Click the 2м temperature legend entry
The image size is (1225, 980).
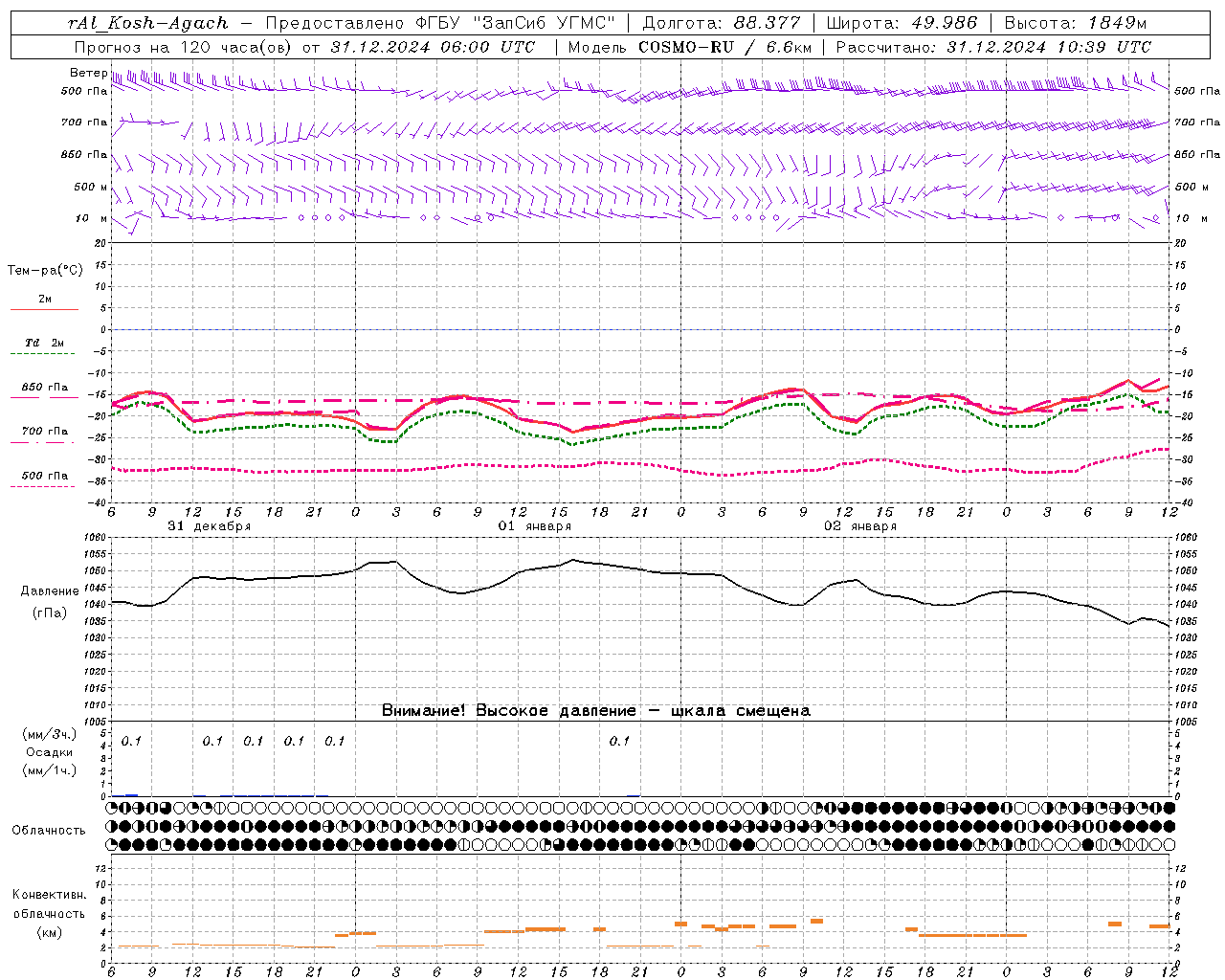click(x=45, y=299)
